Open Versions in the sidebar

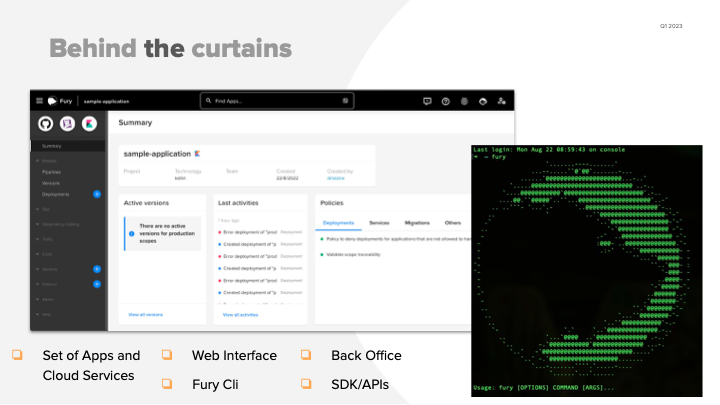(51, 183)
